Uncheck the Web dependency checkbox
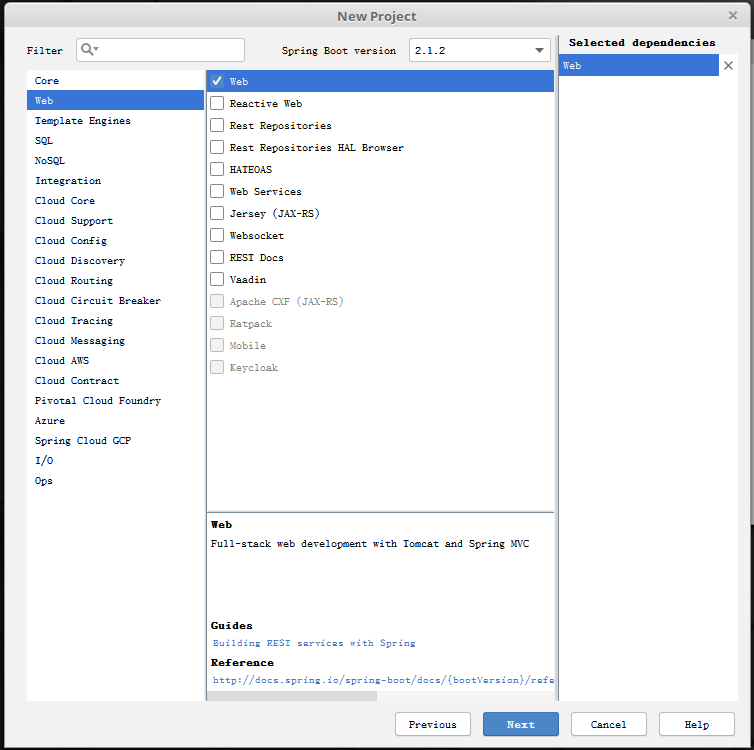The image size is (754, 750). [x=217, y=81]
